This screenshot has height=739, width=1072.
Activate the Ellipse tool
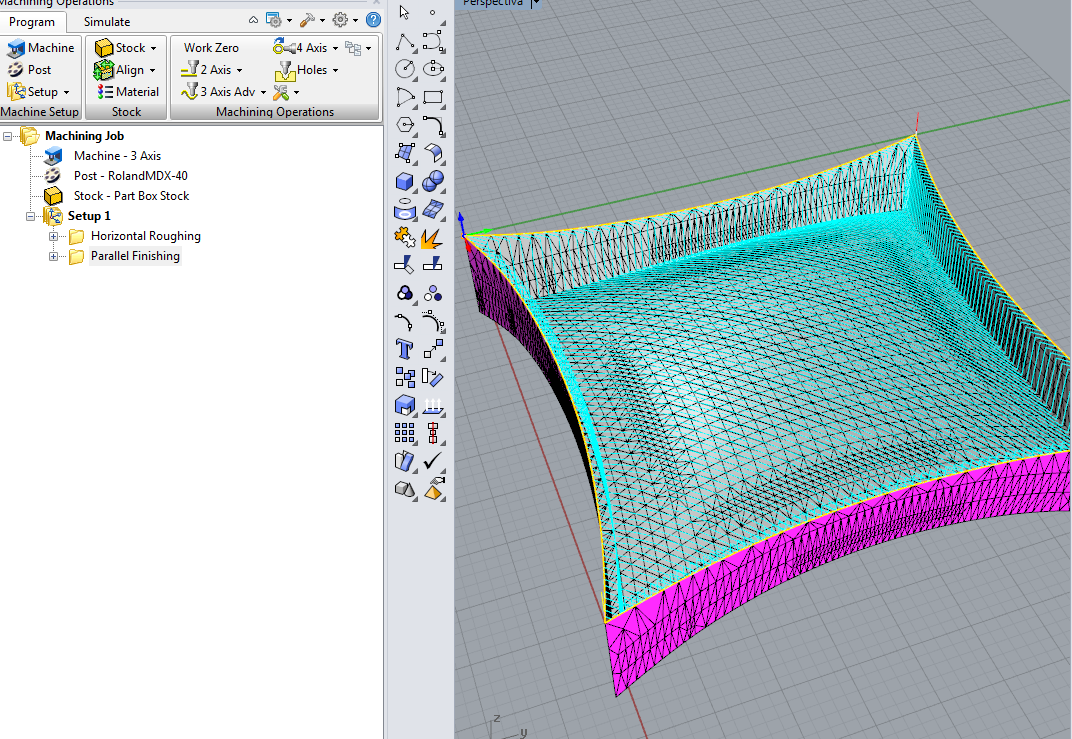point(433,69)
